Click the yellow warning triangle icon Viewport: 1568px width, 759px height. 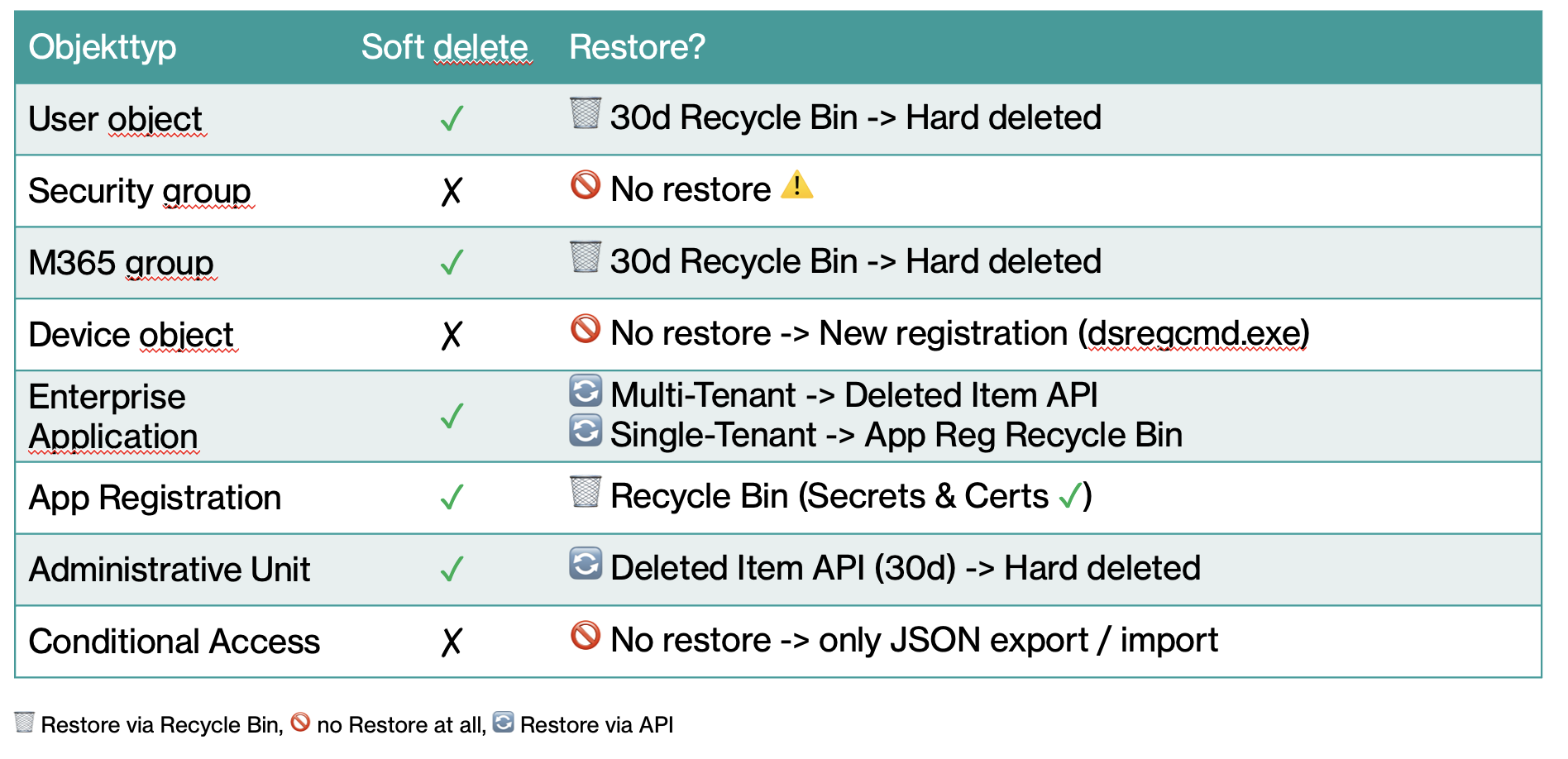797,184
